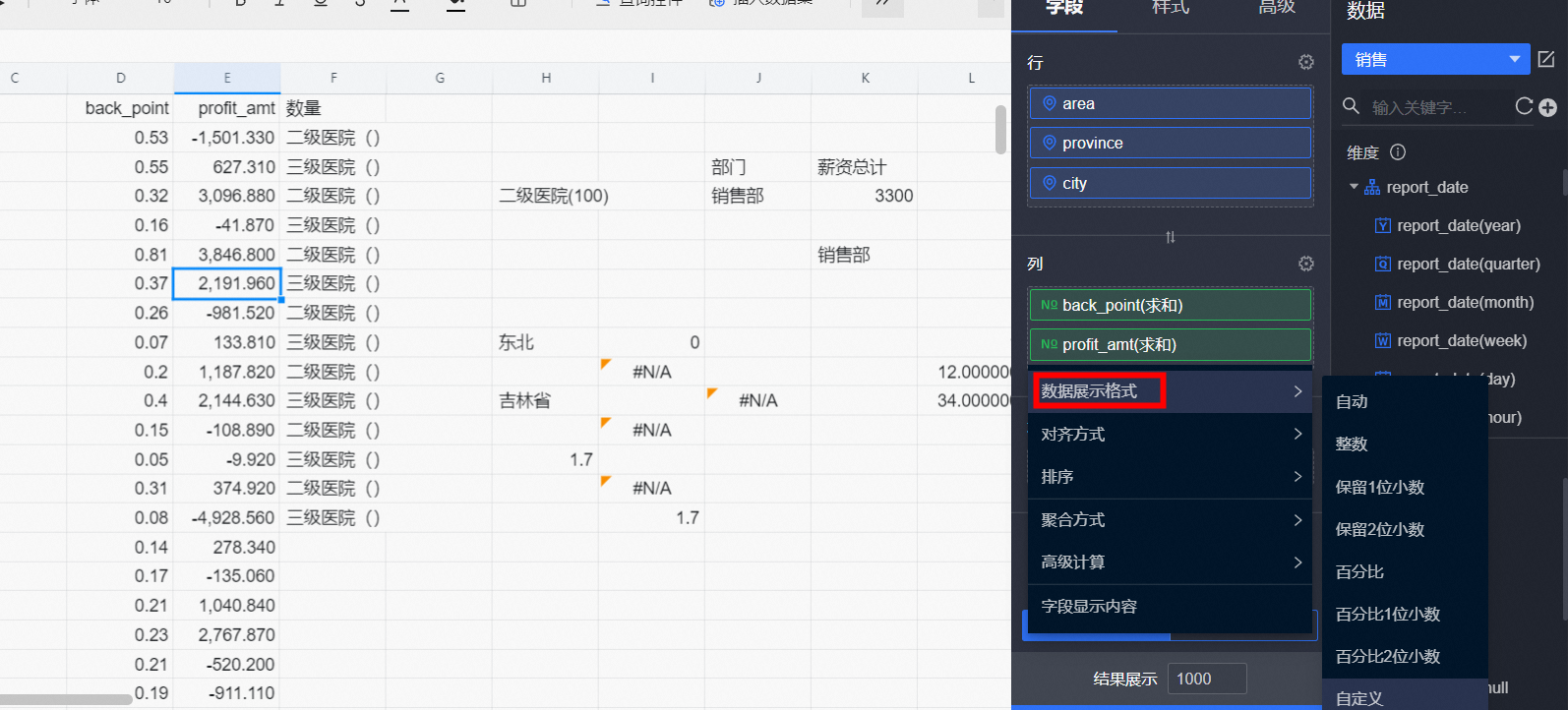Image resolution: width=1568 pixels, height=710 pixels.
Task: Click the refresh icon next to search
Action: 1524,106
